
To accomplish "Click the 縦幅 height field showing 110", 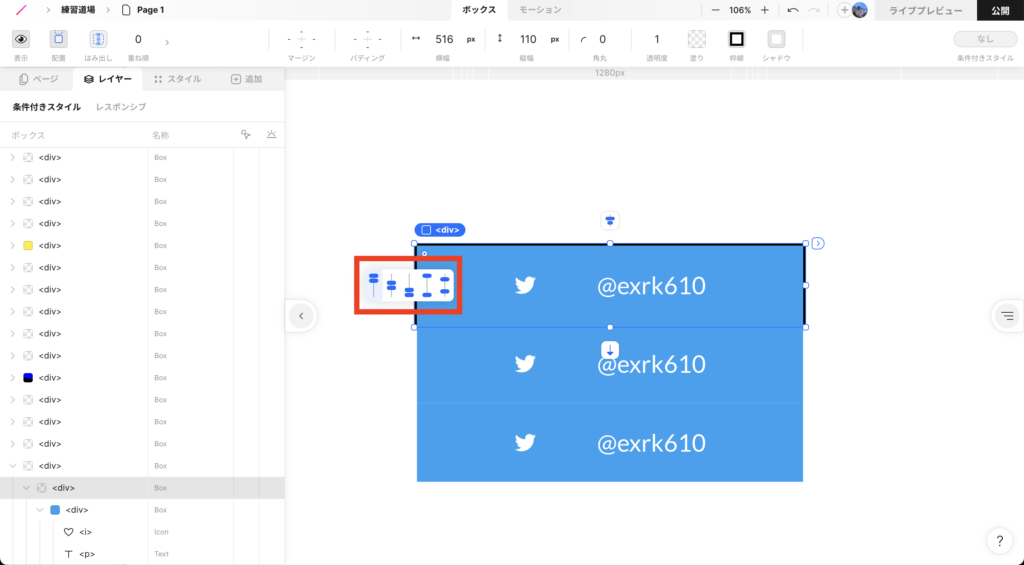I will click(x=528, y=39).
